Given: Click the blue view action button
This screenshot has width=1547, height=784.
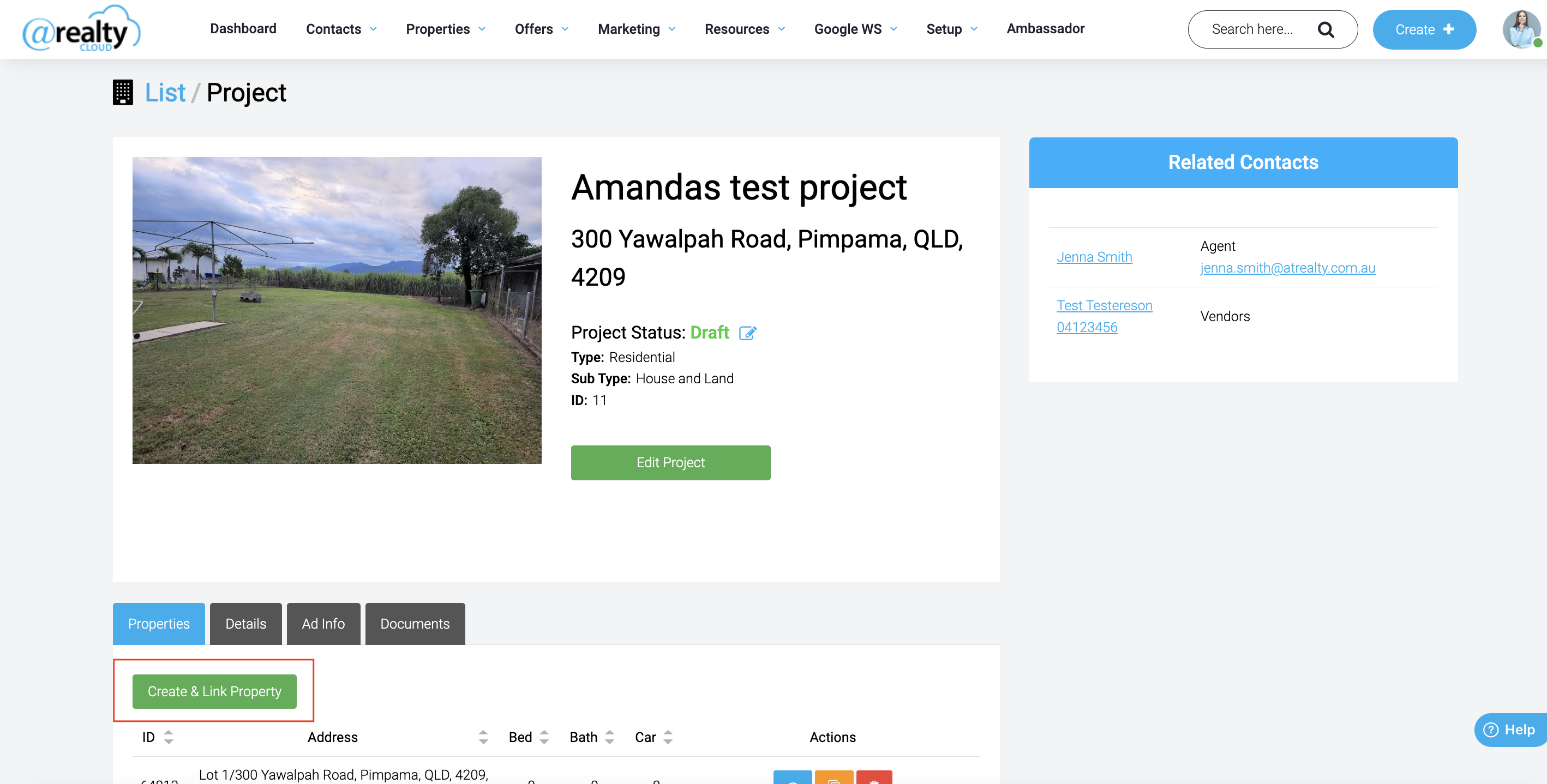Looking at the screenshot, I should coord(792,779).
